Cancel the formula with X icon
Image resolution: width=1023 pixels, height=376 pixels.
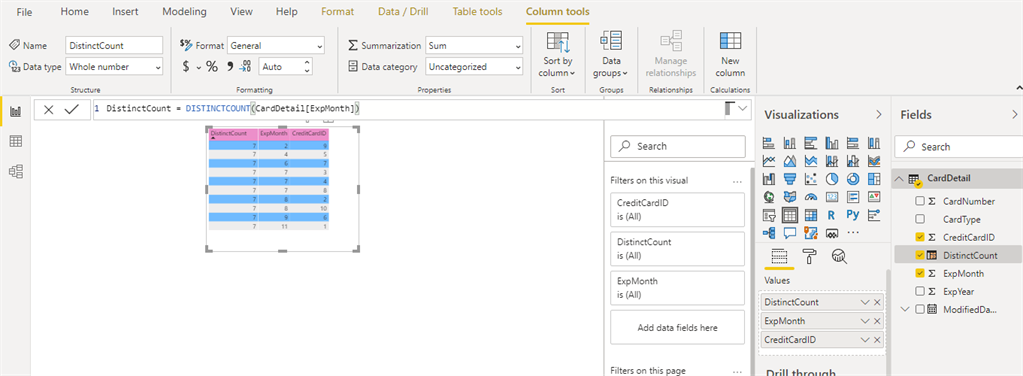[48, 110]
